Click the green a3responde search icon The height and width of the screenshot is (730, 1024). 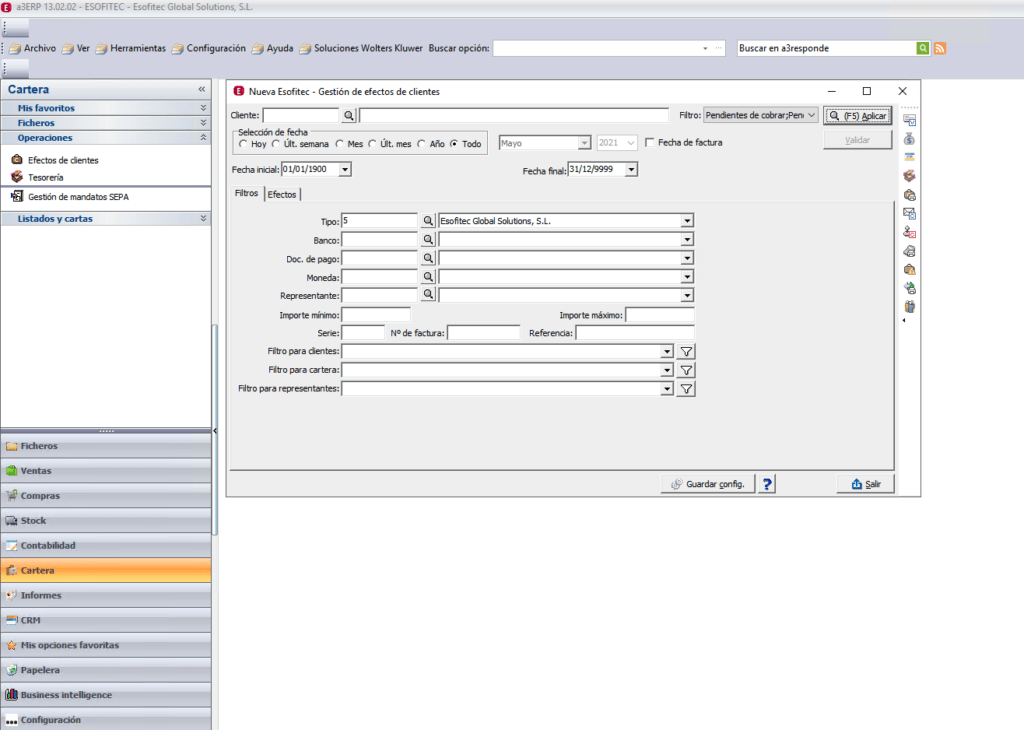pyautogui.click(x=923, y=48)
